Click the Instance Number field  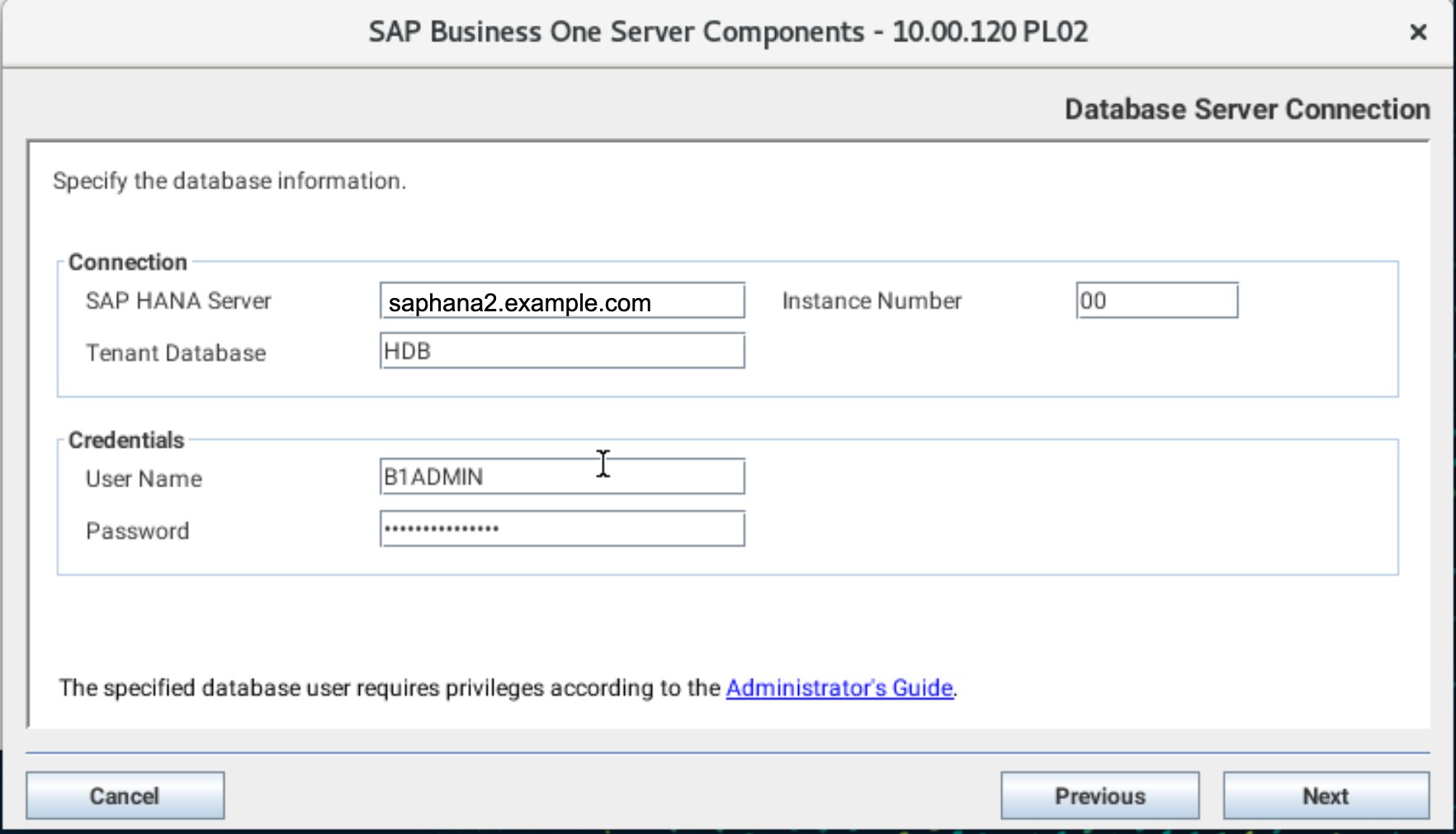pyautogui.click(x=1156, y=301)
